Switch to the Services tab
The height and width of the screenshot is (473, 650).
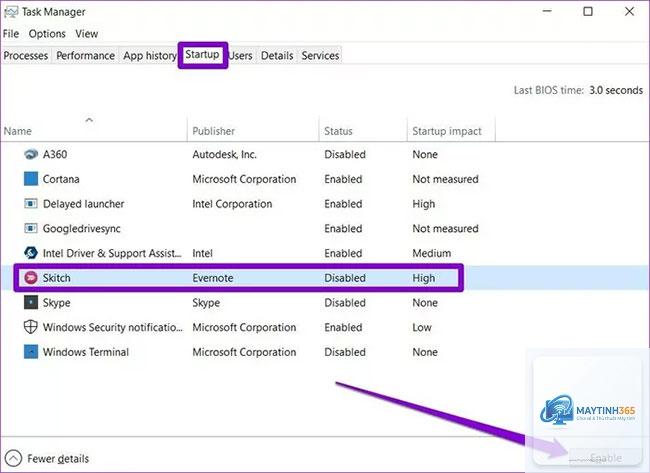pos(320,56)
